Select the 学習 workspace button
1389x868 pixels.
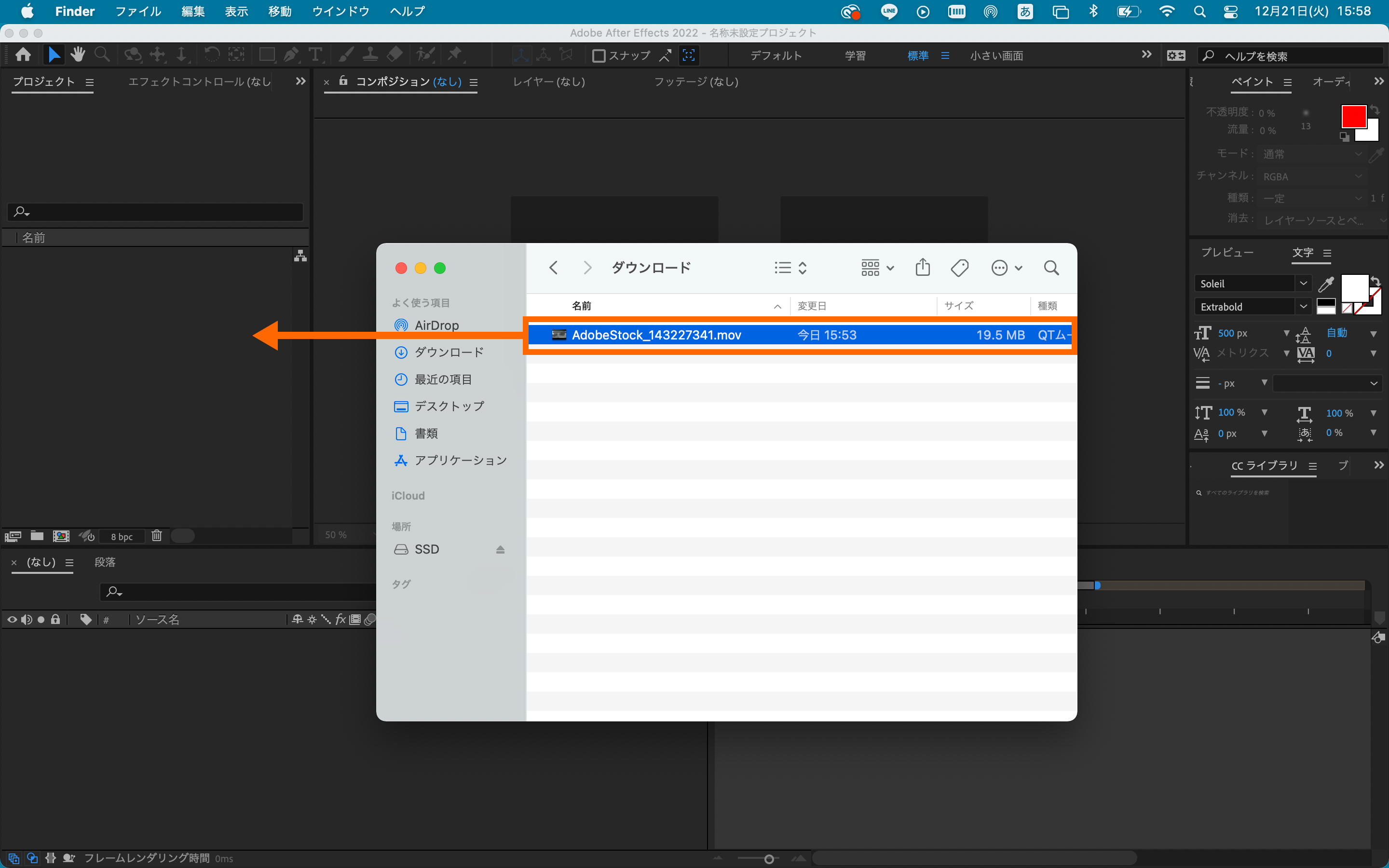(x=855, y=55)
